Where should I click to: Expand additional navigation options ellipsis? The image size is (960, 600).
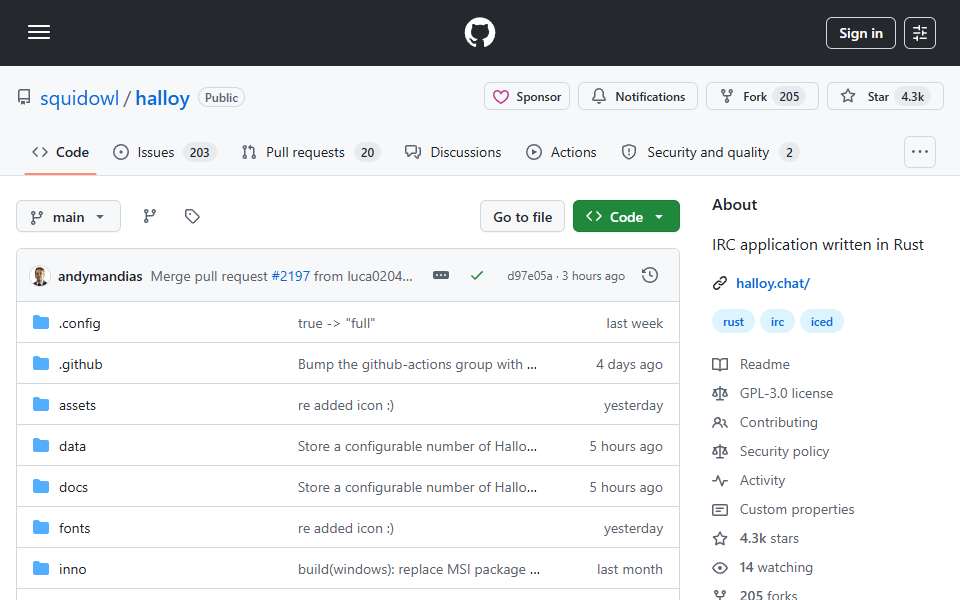pos(920,152)
